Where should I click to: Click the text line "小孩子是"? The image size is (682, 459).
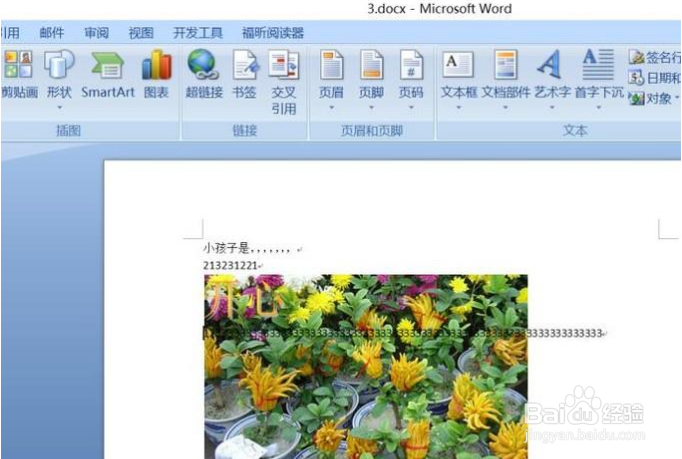[226, 248]
